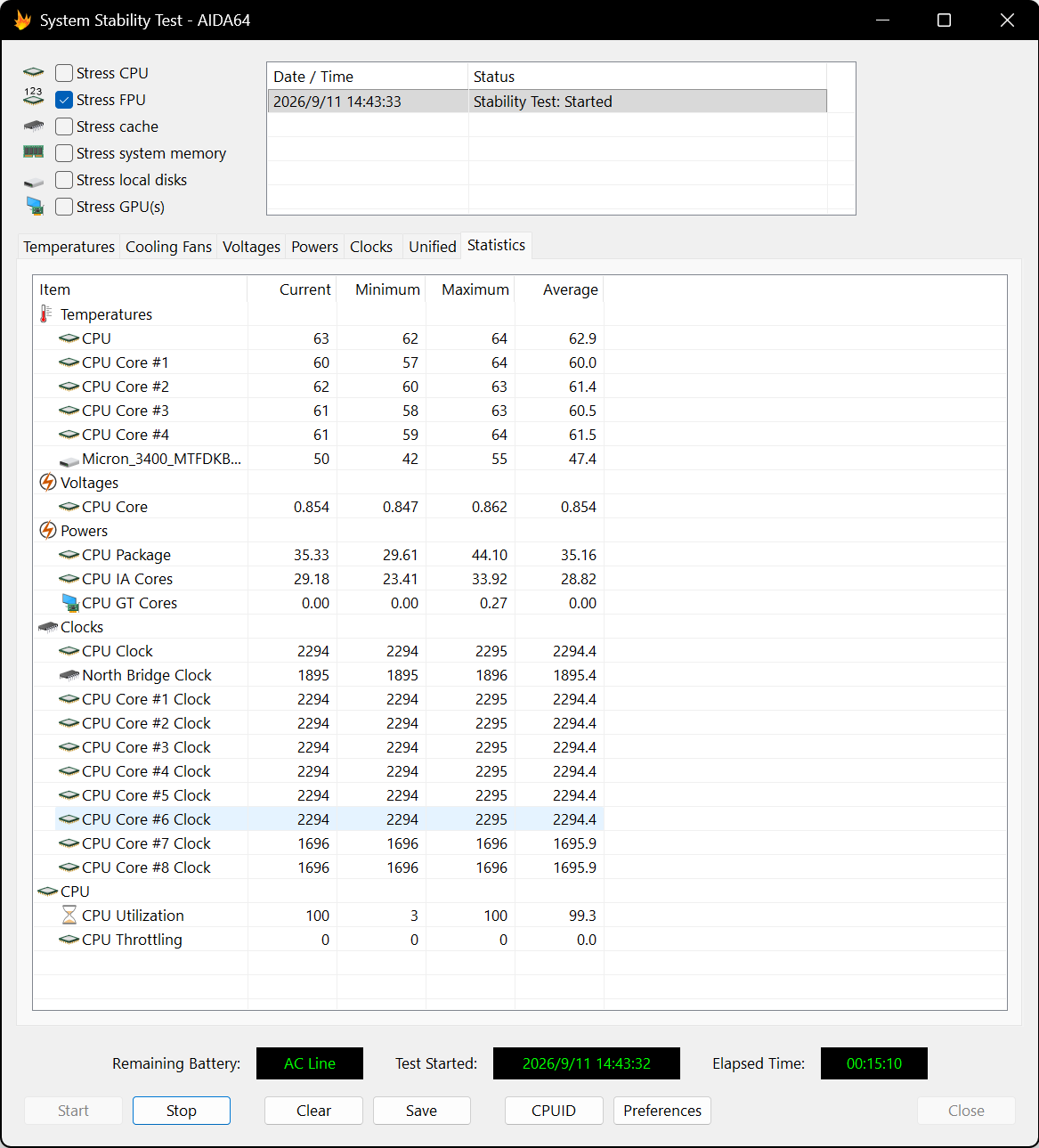Image resolution: width=1039 pixels, height=1148 pixels.
Task: Click the Average column header
Action: pos(560,289)
